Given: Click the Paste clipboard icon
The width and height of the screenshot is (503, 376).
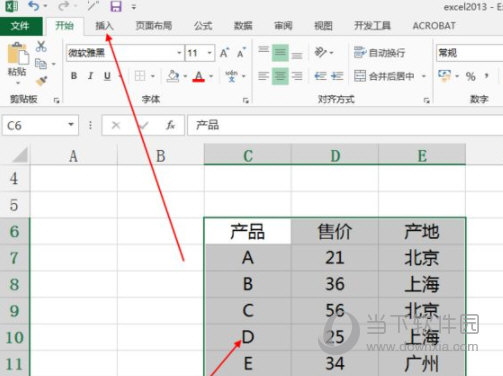Looking at the screenshot, I should (17, 53).
